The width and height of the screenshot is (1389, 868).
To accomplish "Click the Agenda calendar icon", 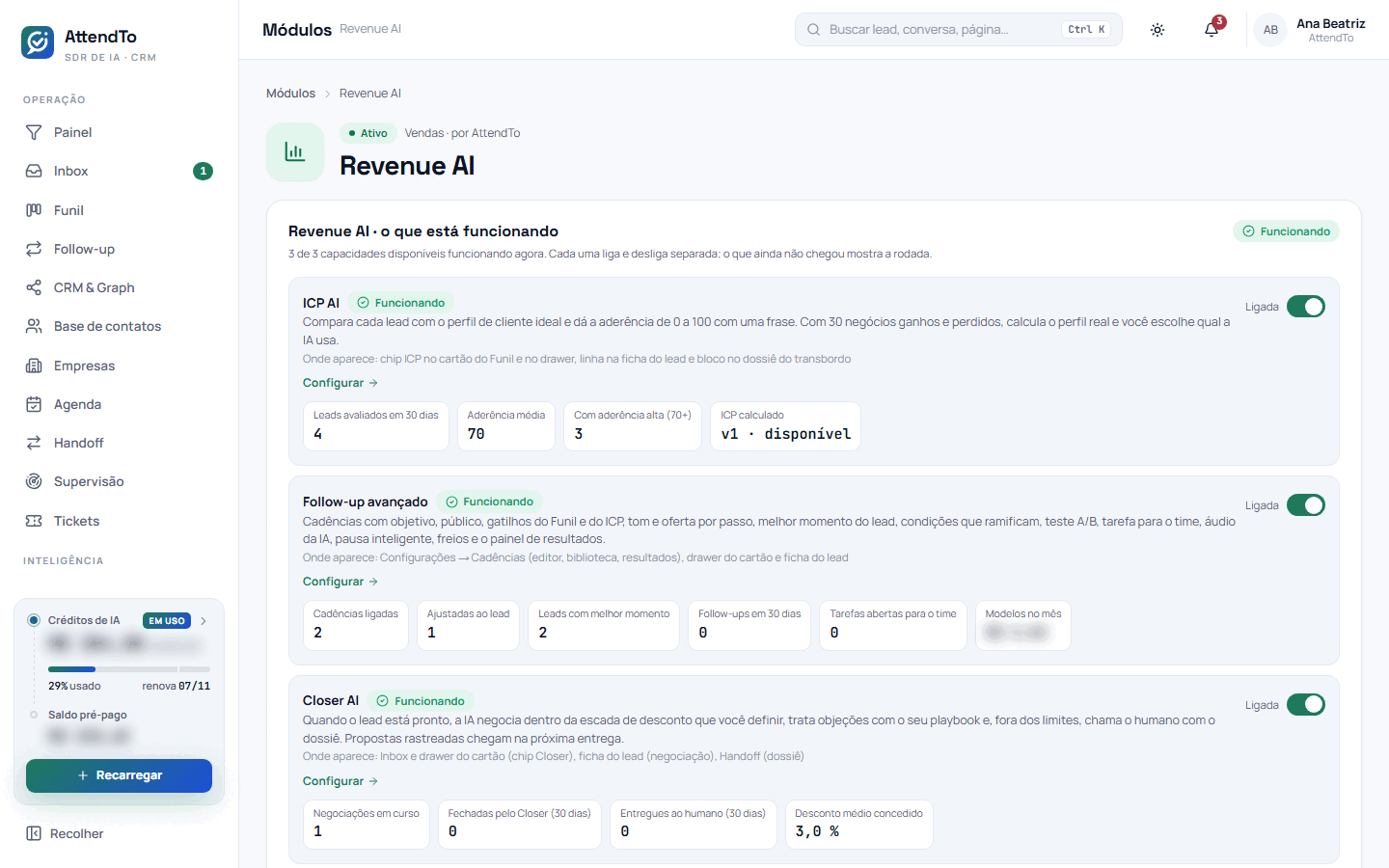I will point(34,404).
